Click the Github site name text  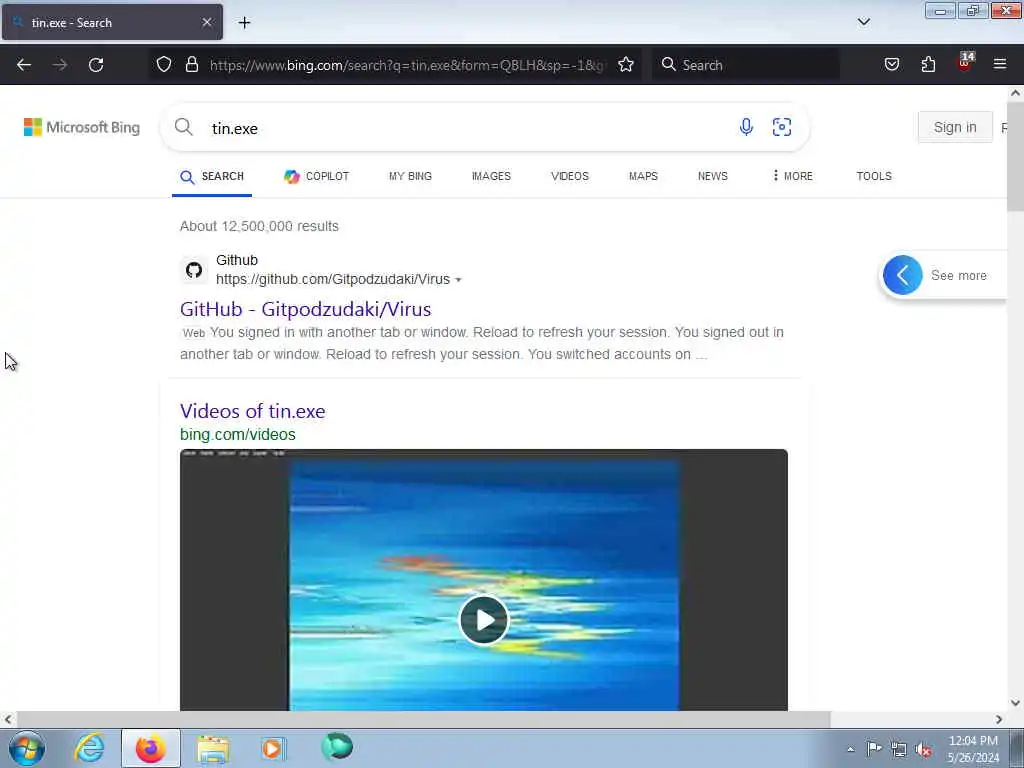point(236,260)
